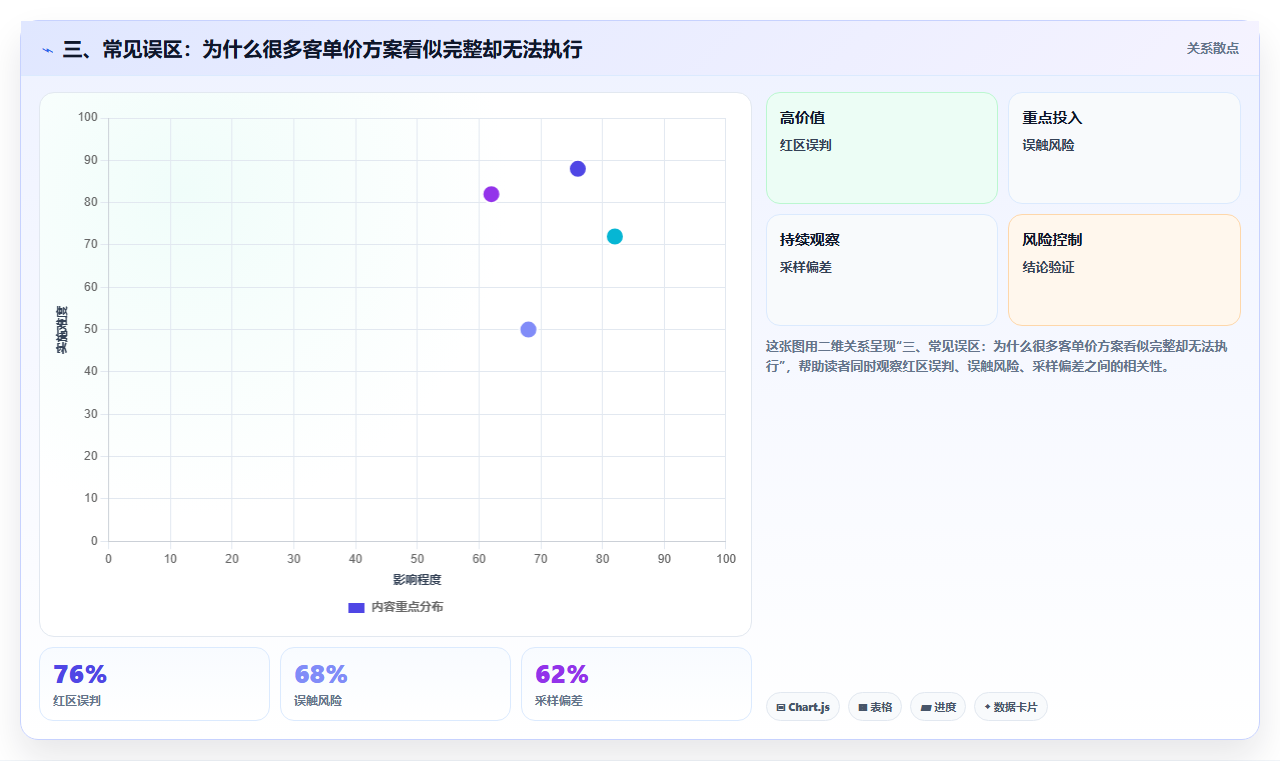Click the 误触风险 text in 重点投入 card
Image resolution: width=1280 pixels, height=761 pixels.
tap(1048, 145)
